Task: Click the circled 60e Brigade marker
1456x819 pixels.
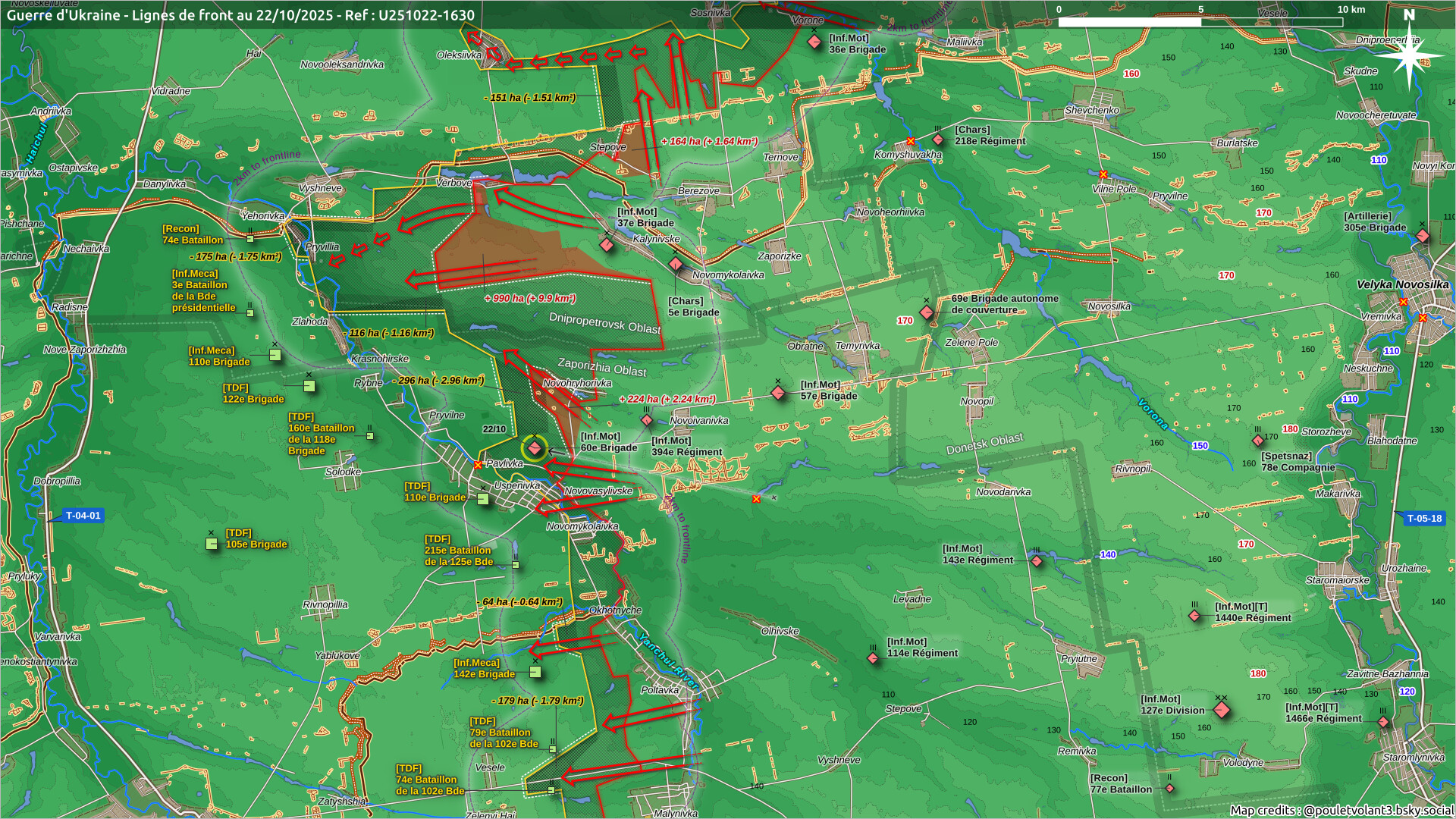Action: click(x=535, y=448)
